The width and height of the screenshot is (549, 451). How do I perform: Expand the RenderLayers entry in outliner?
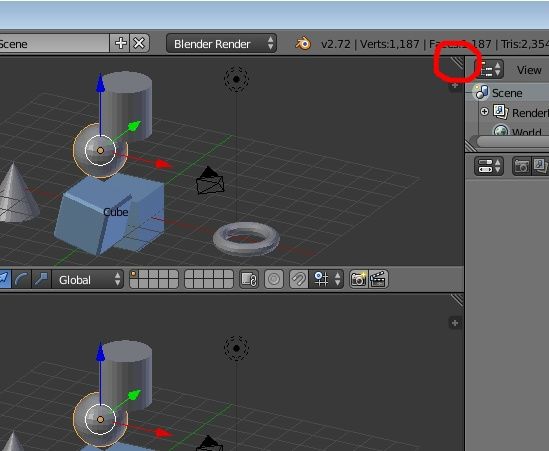pyautogui.click(x=485, y=112)
